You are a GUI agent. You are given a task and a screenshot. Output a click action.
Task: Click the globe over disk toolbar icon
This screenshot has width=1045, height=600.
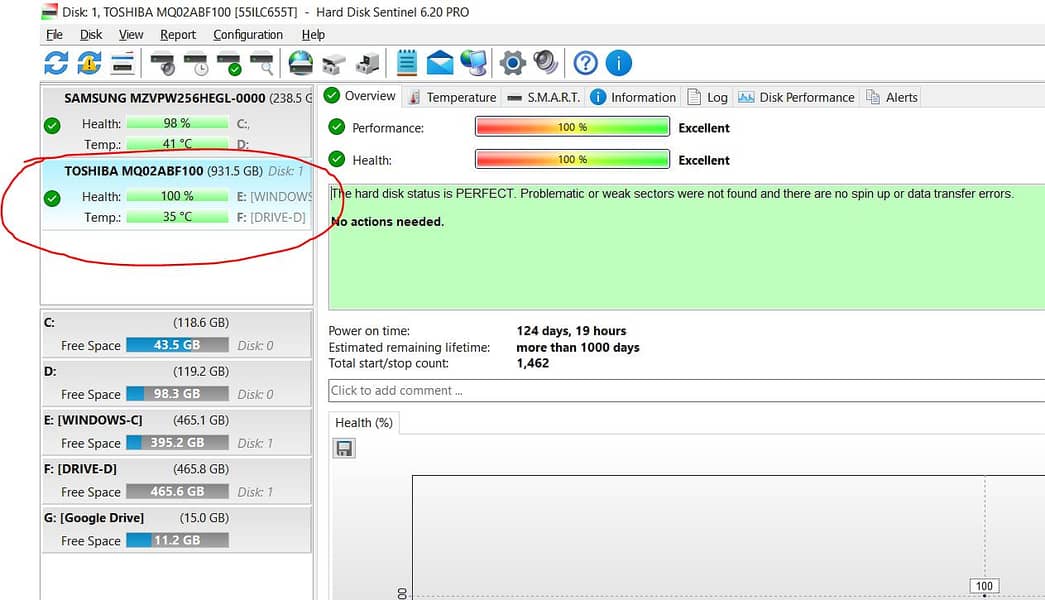(301, 63)
